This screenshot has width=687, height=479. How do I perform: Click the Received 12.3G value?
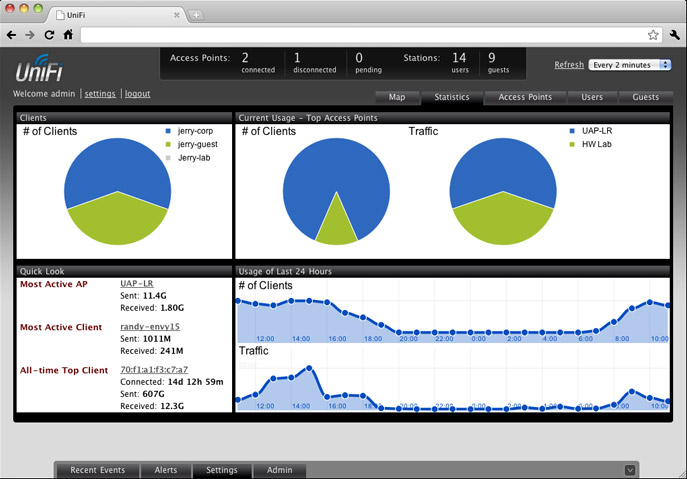coord(172,406)
